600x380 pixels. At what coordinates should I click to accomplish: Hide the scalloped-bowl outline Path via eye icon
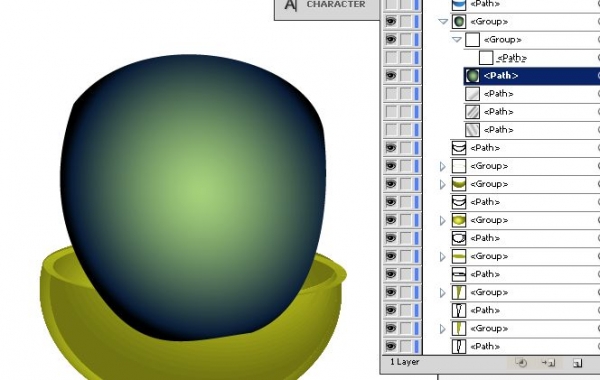coord(391,238)
